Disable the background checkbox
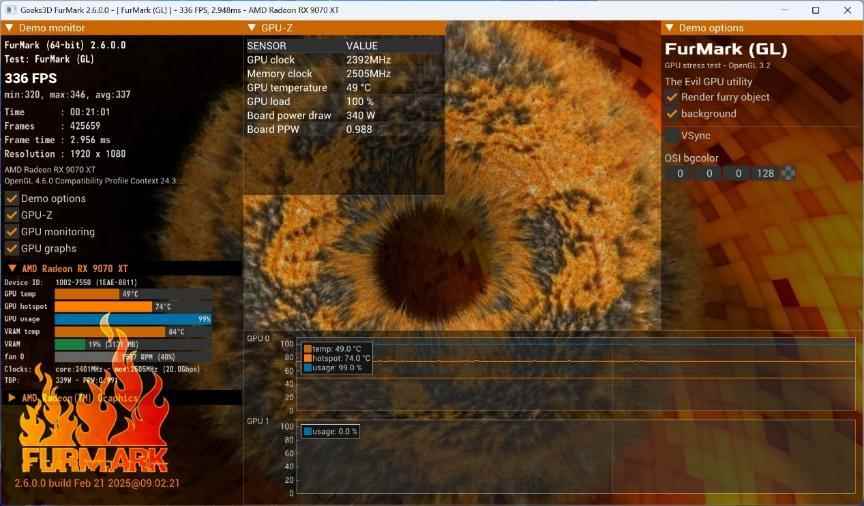This screenshot has height=506, width=864. (x=672, y=114)
